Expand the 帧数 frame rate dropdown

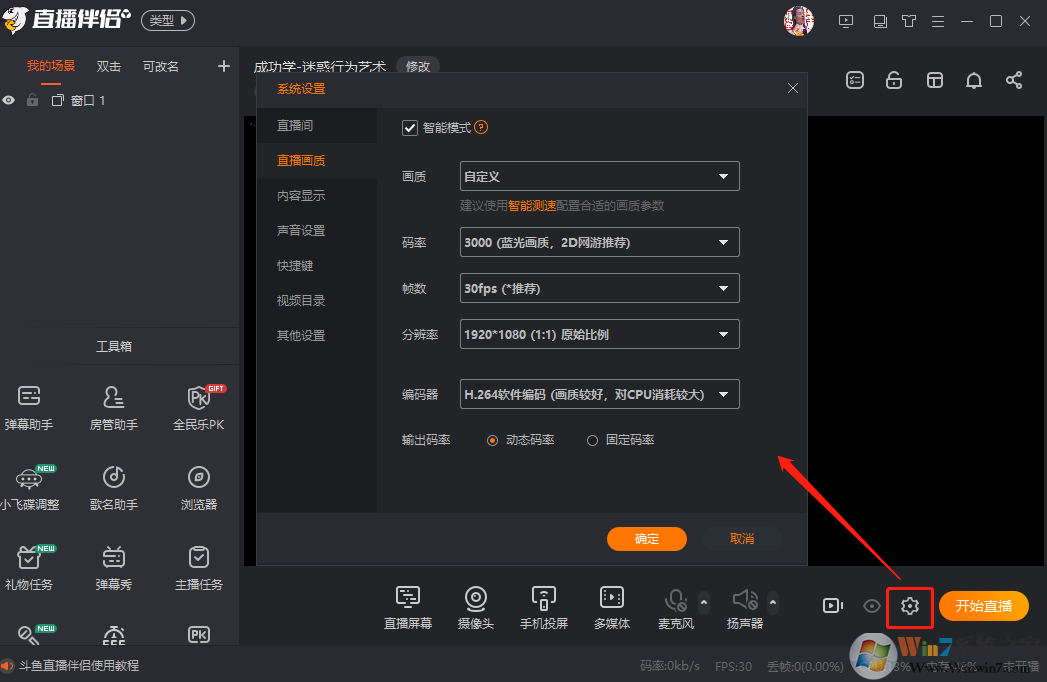[598, 288]
